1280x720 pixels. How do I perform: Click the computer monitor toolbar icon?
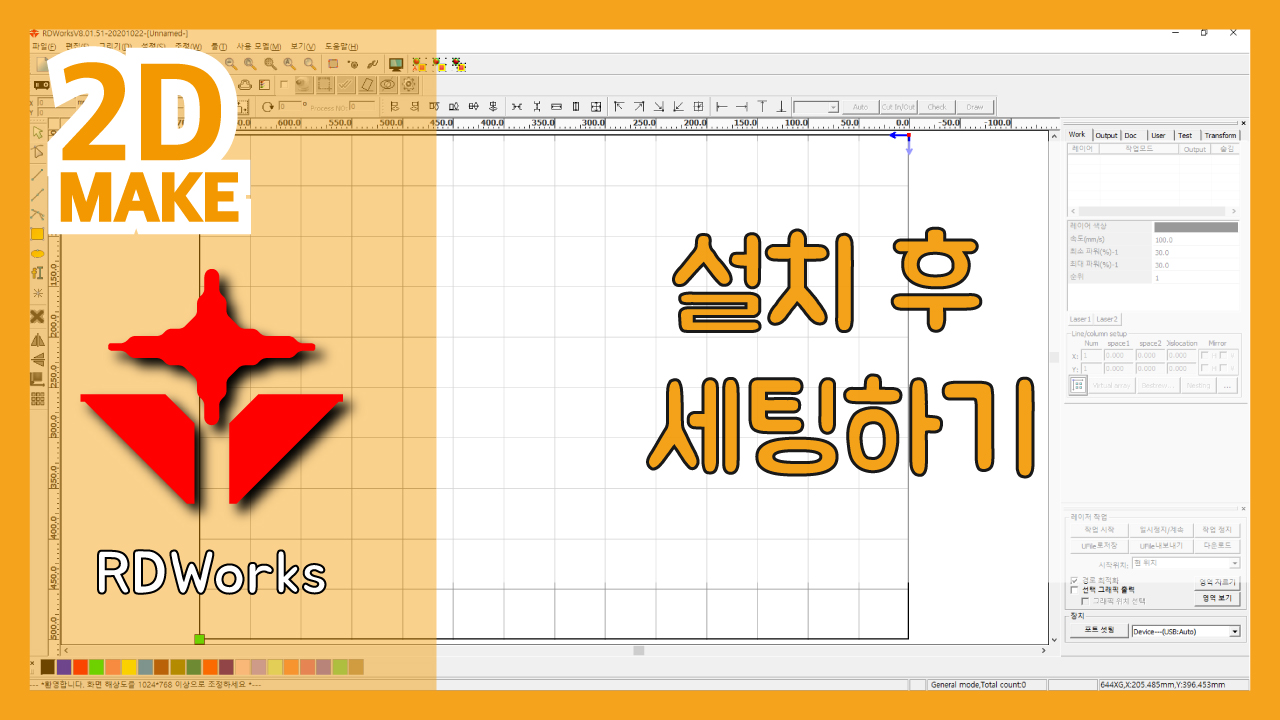click(x=396, y=64)
